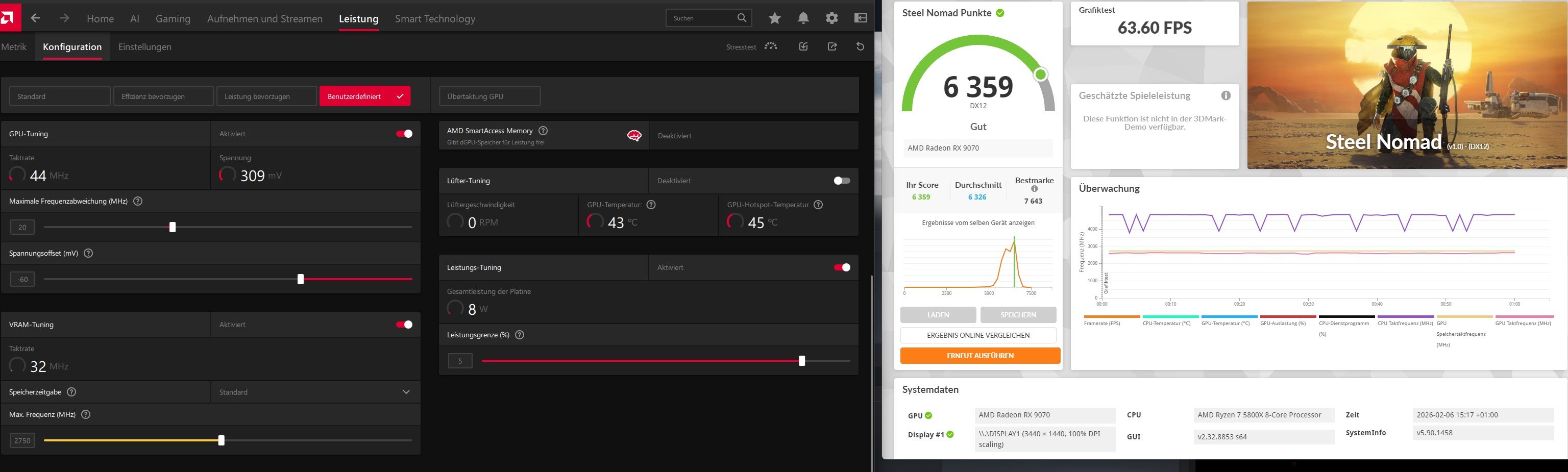Start the Stresstest icon
Image resolution: width=1568 pixels, height=472 pixels.
(771, 46)
